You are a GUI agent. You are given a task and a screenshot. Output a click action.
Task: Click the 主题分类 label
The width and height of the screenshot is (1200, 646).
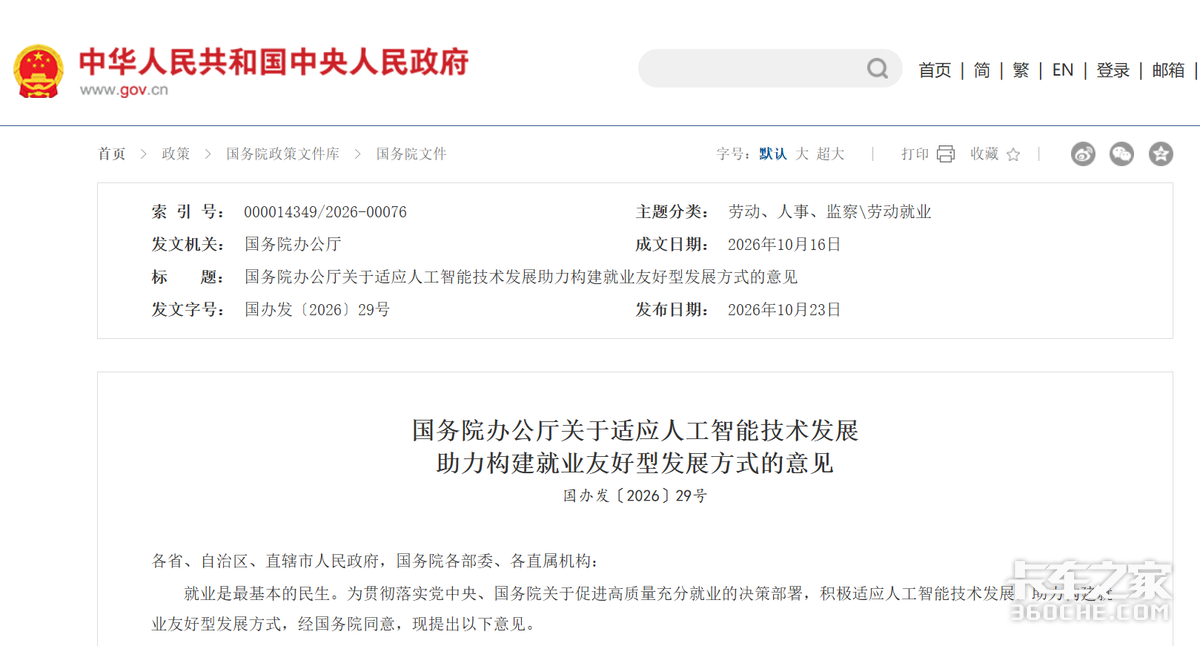(x=673, y=212)
